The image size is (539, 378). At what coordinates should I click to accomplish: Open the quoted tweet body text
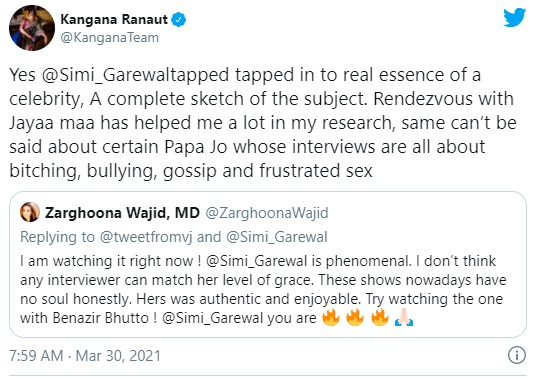point(263,290)
